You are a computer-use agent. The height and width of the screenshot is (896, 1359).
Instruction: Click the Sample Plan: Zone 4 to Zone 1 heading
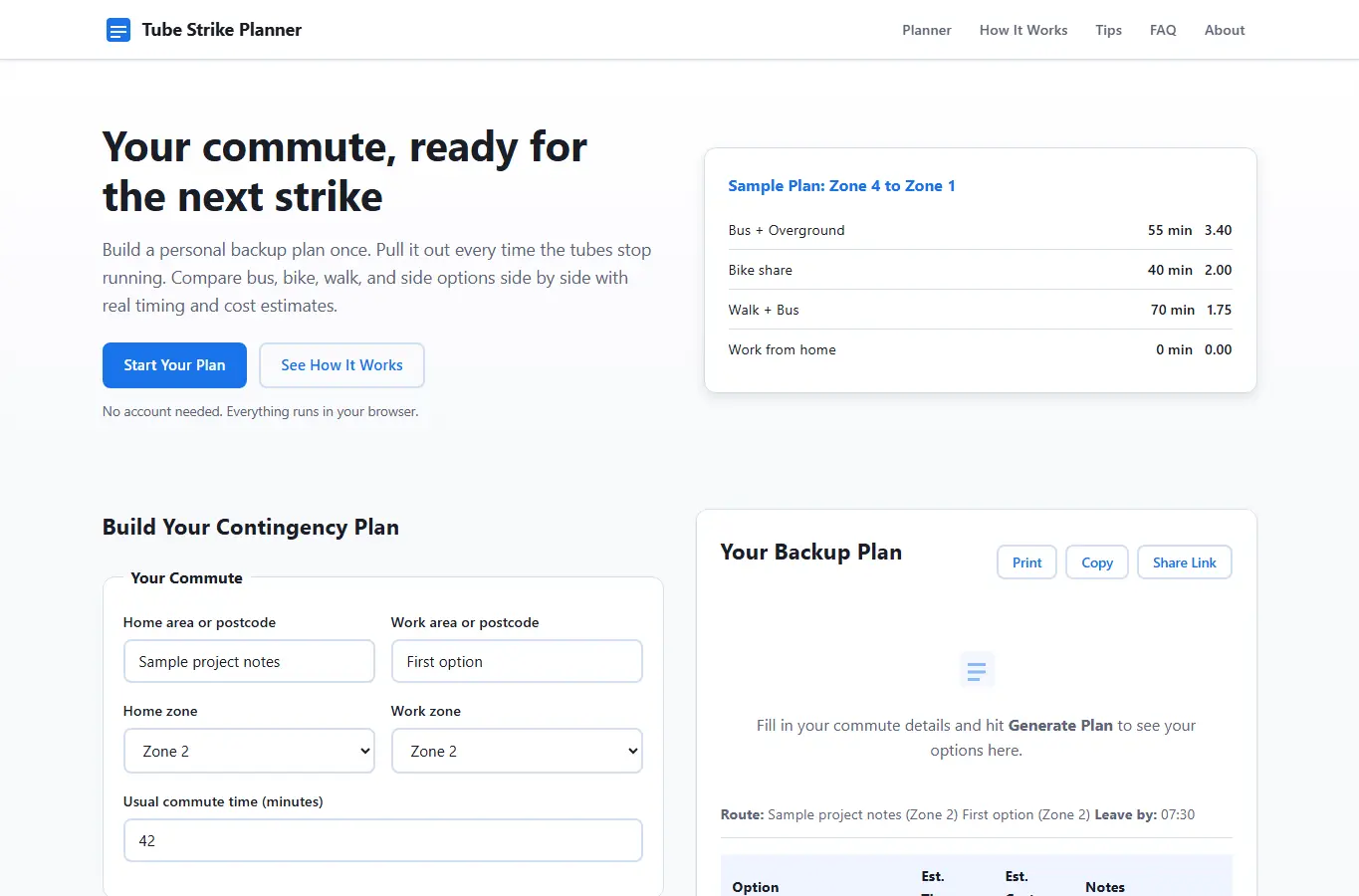click(x=841, y=186)
